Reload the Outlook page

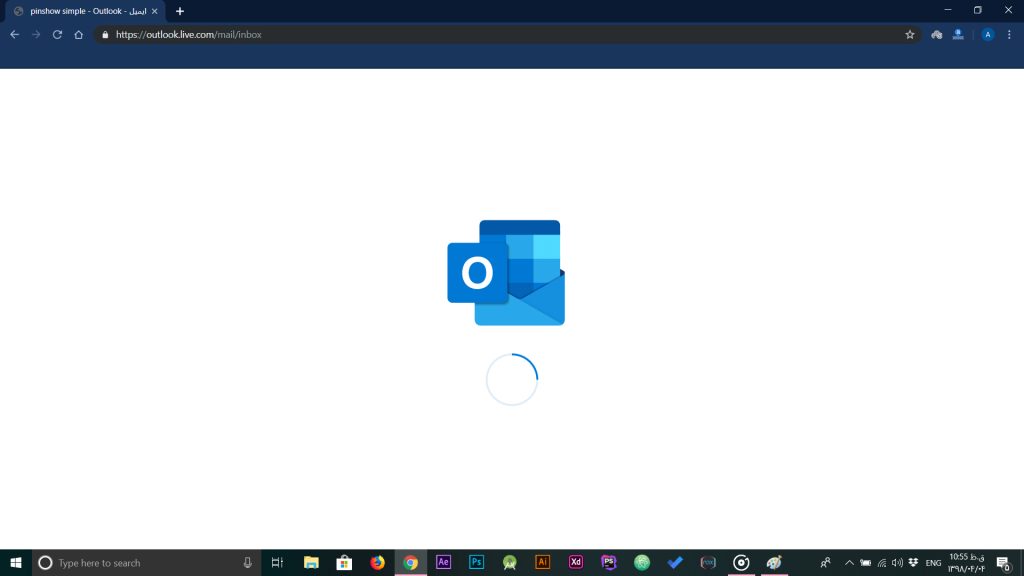(x=57, y=34)
